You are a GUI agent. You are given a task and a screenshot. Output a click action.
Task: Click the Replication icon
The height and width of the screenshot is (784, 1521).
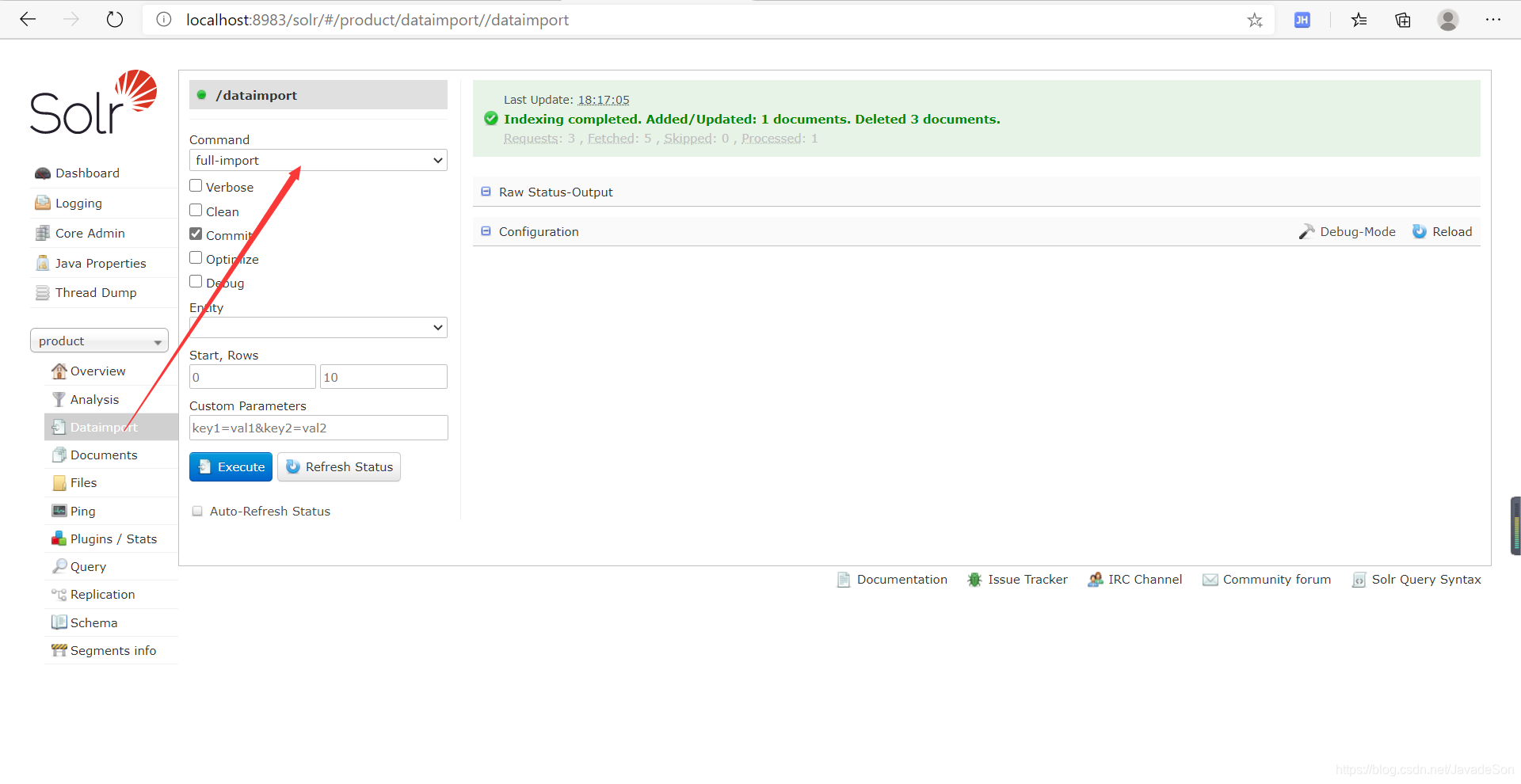click(x=59, y=594)
